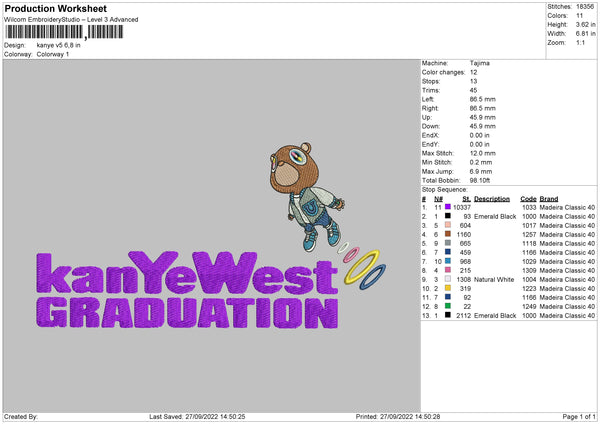Click the Natural White description text

tap(494, 279)
